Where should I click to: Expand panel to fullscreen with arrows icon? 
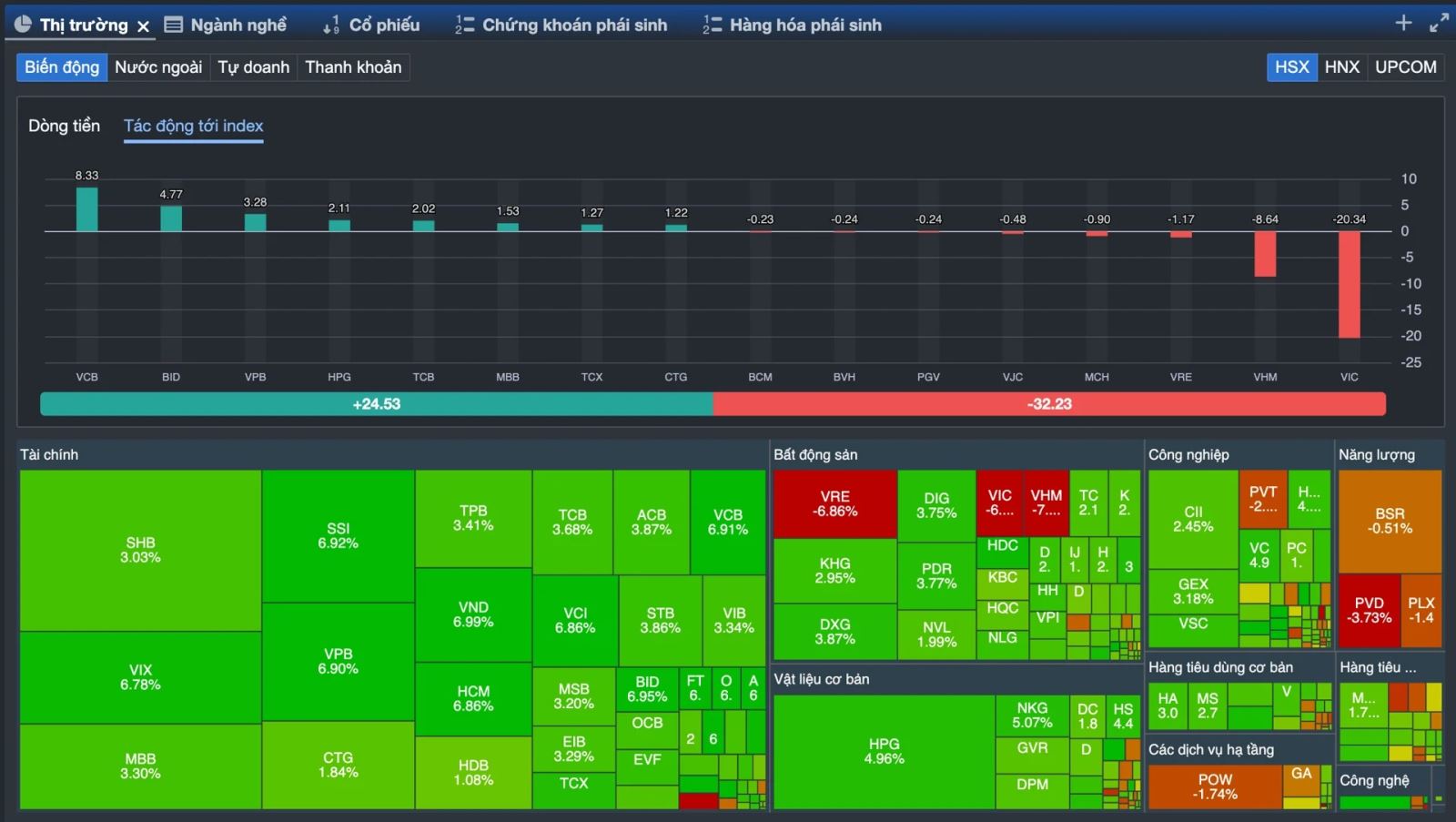tap(1439, 23)
